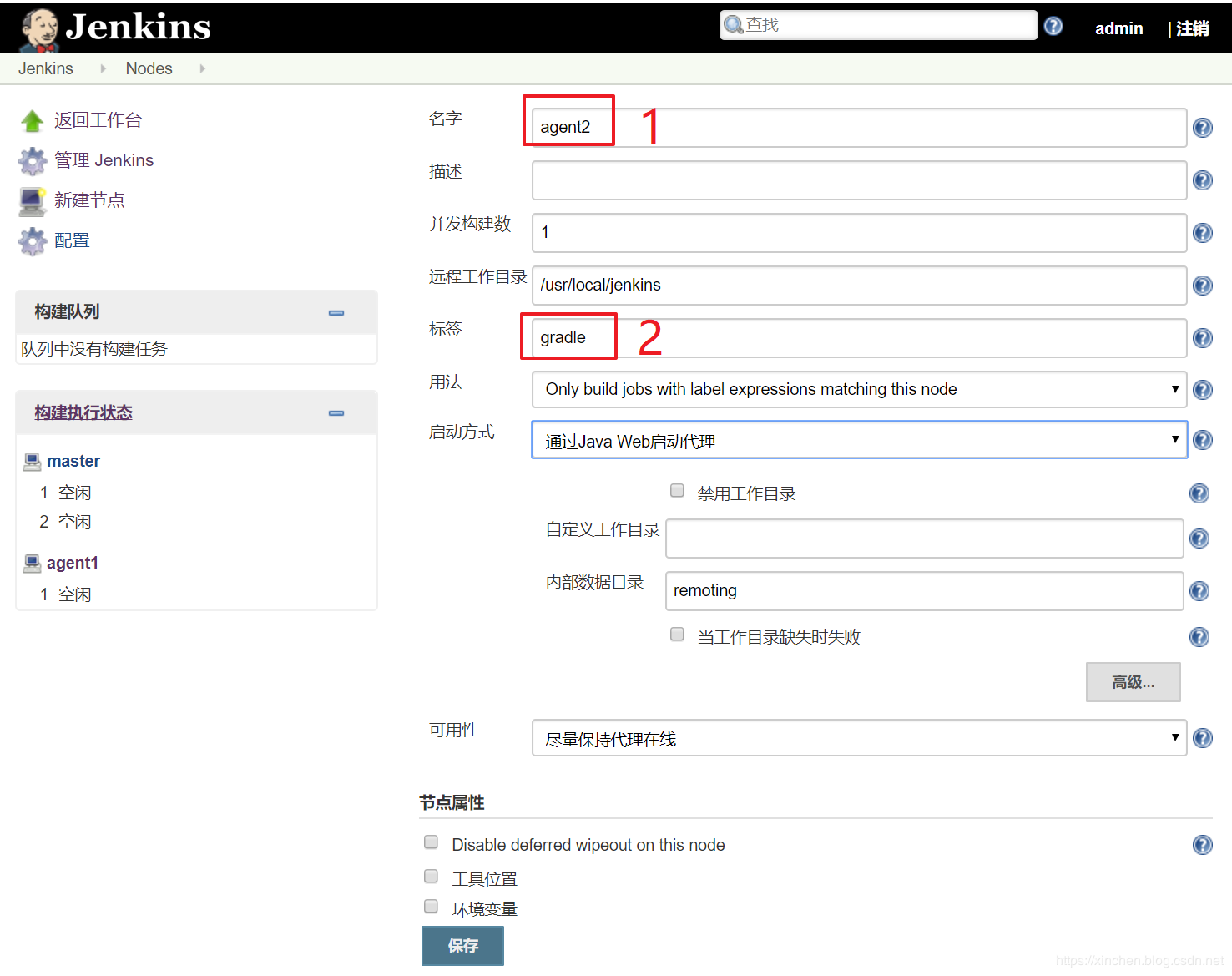
Task: Open help for the 名字 field
Action: 1203,128
